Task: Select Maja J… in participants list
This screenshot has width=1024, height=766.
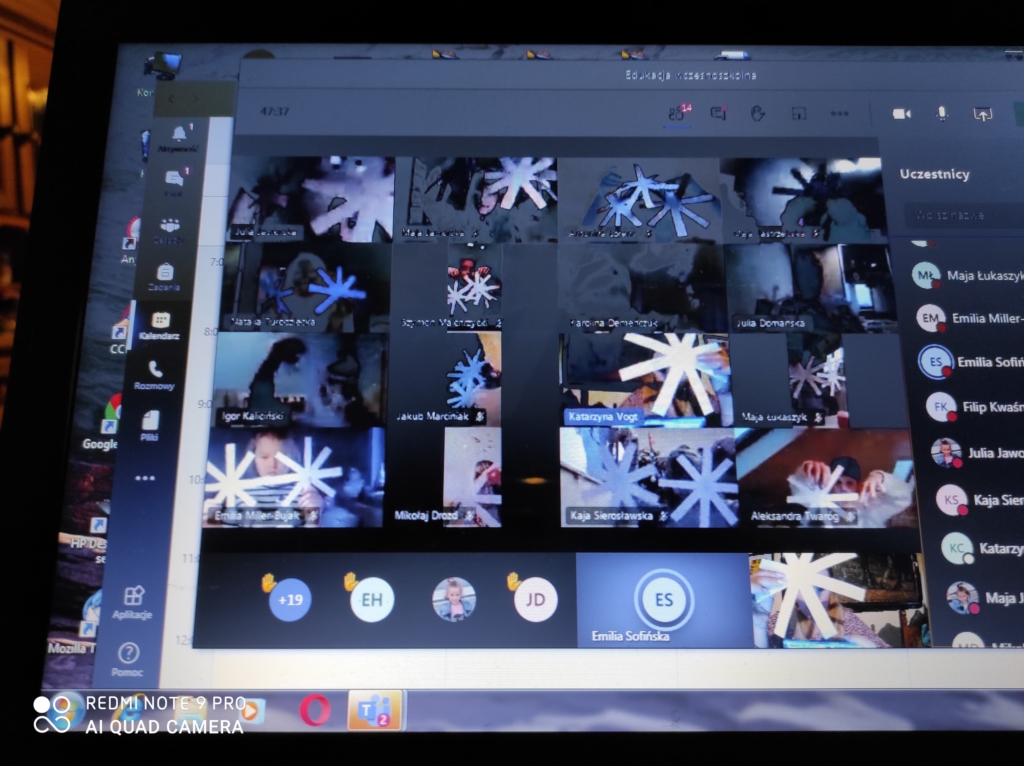Action: (x=985, y=598)
